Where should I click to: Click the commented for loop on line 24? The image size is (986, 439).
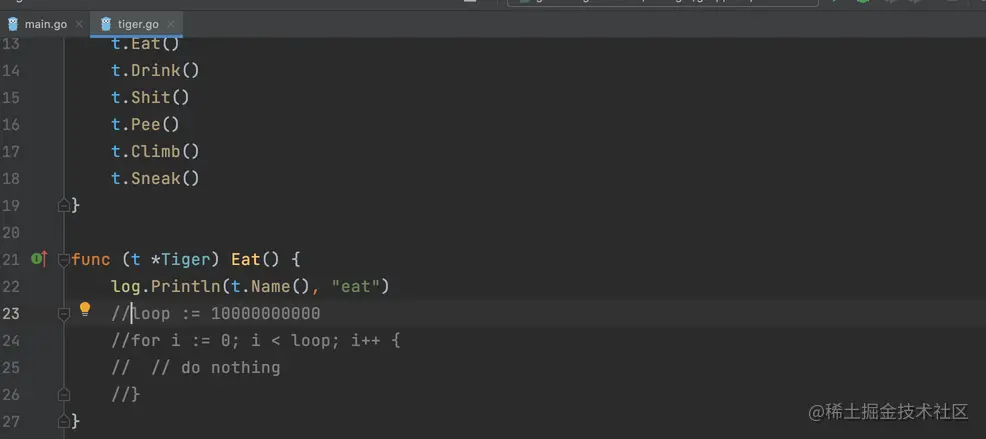pos(255,340)
